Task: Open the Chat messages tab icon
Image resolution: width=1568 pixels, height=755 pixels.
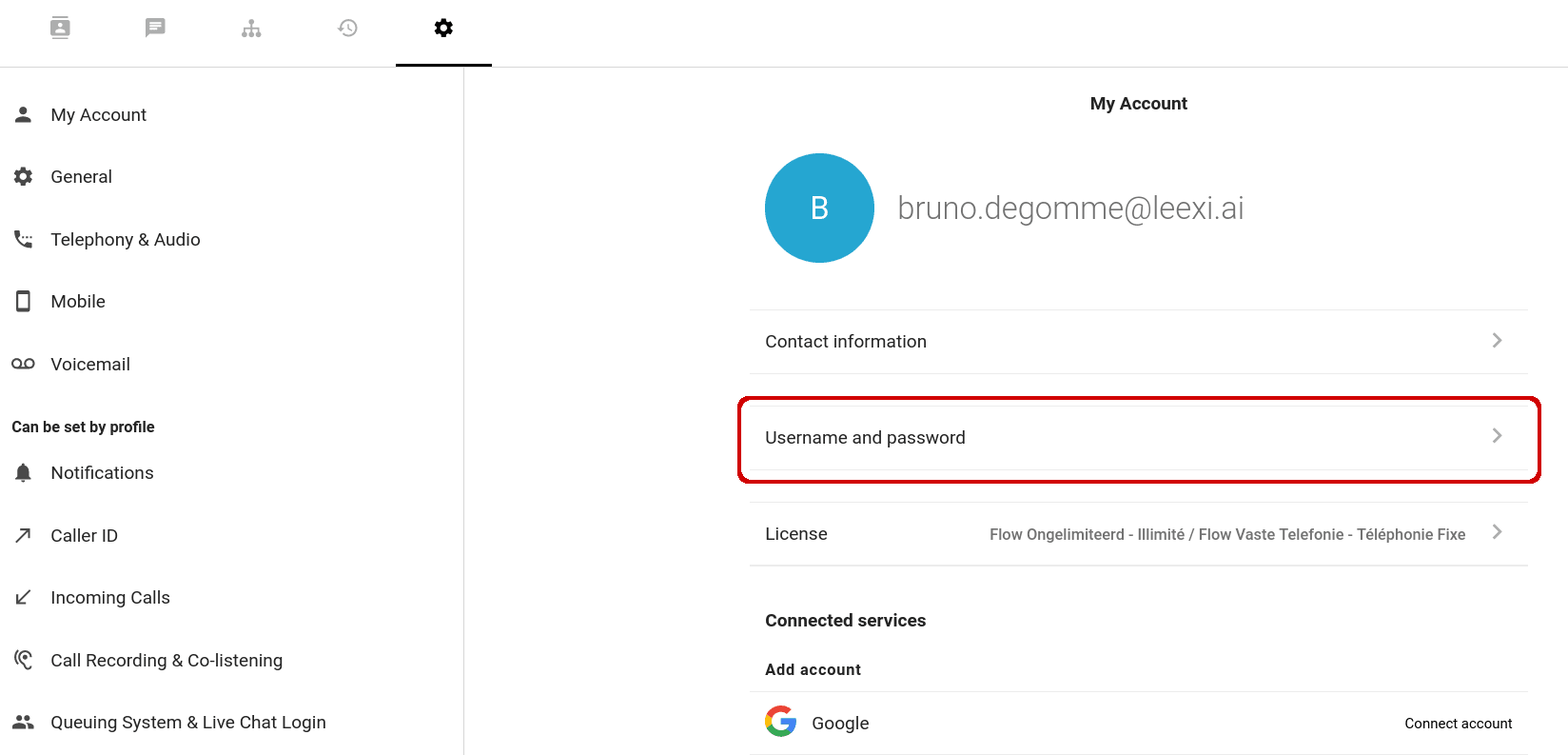Action: tap(155, 28)
